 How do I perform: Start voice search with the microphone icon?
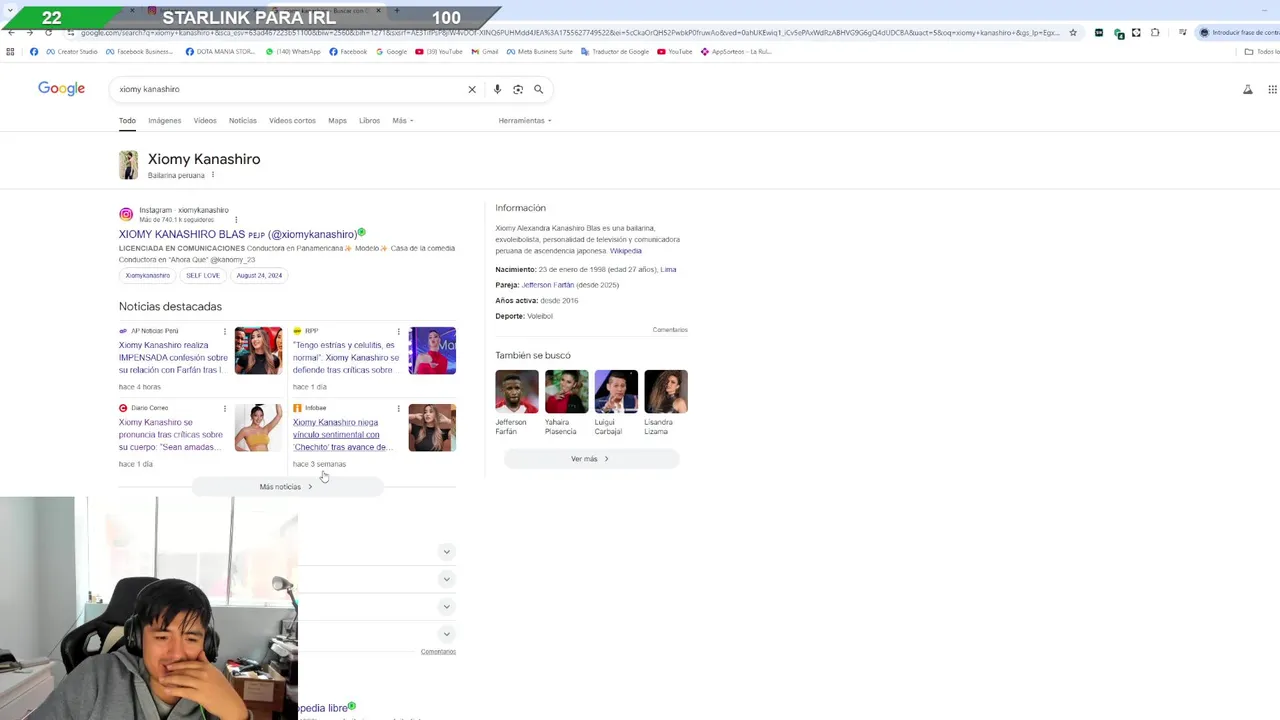point(497,89)
